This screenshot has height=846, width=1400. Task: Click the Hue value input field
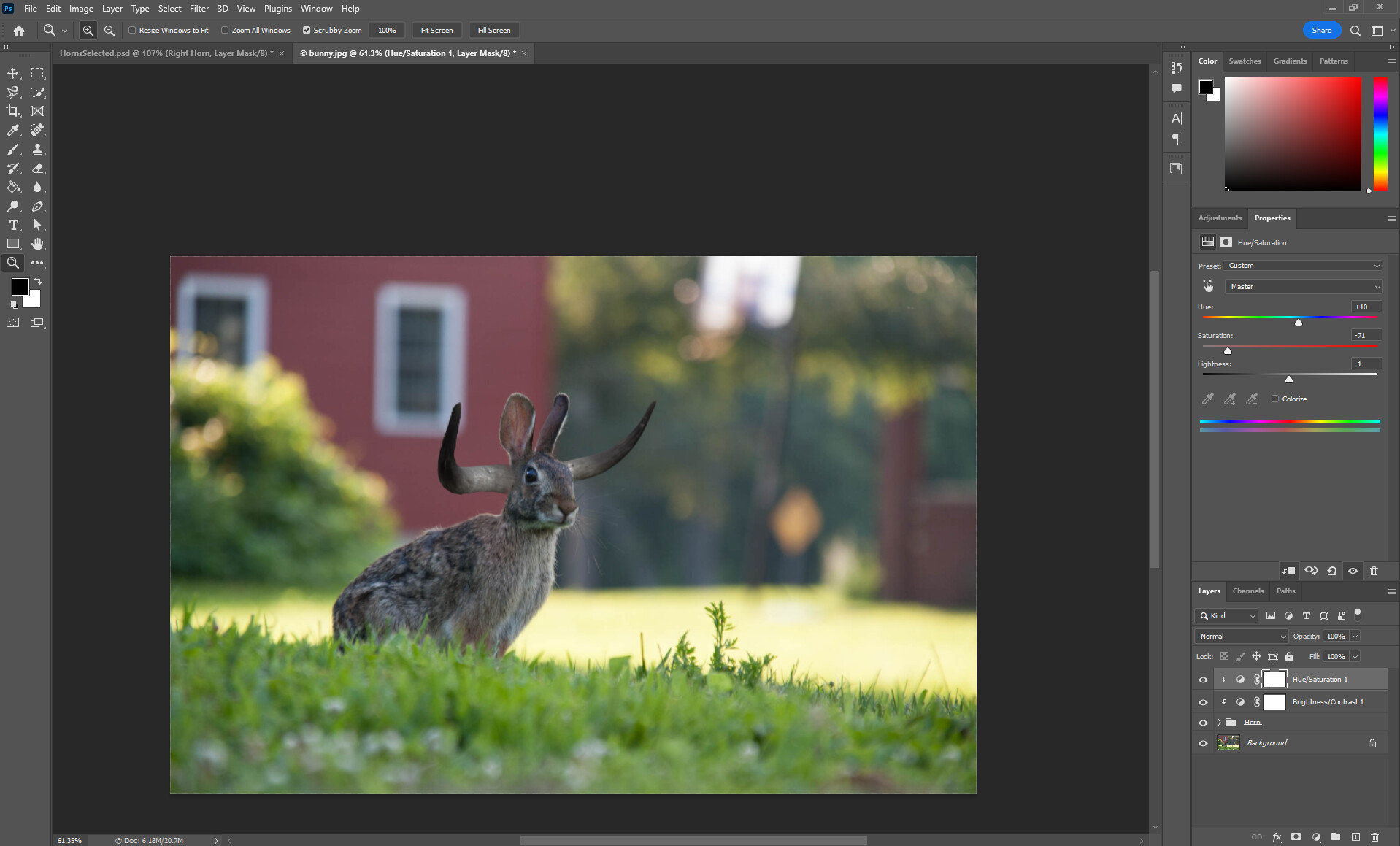click(1365, 307)
